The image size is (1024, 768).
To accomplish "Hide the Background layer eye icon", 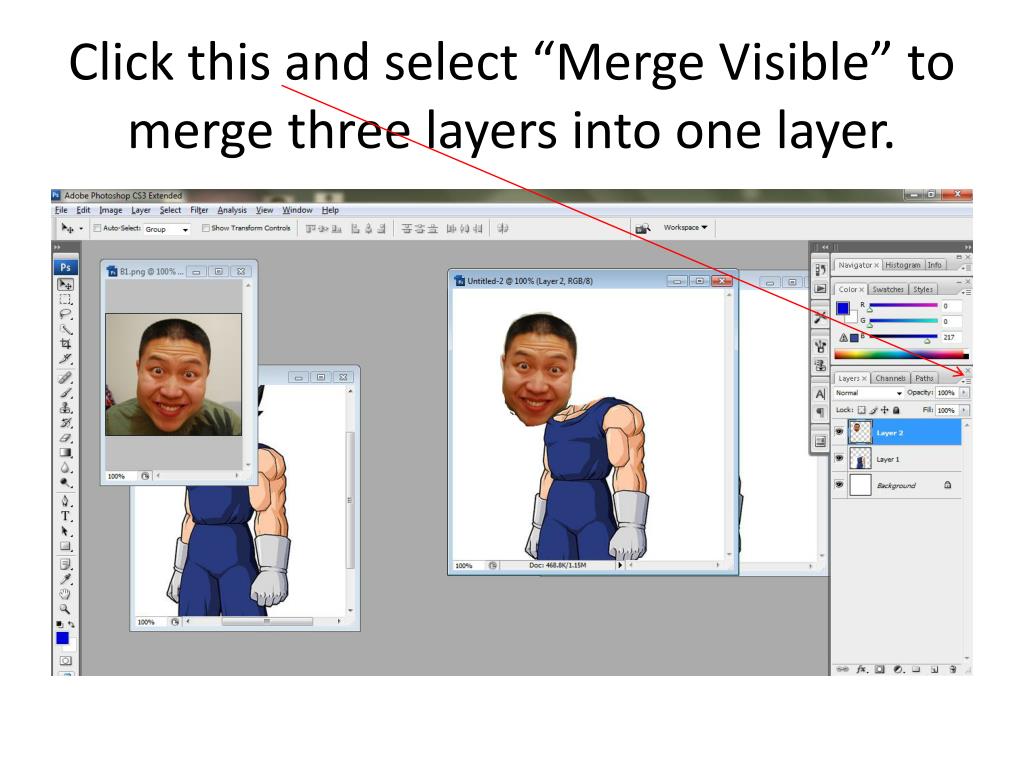I will click(x=839, y=485).
